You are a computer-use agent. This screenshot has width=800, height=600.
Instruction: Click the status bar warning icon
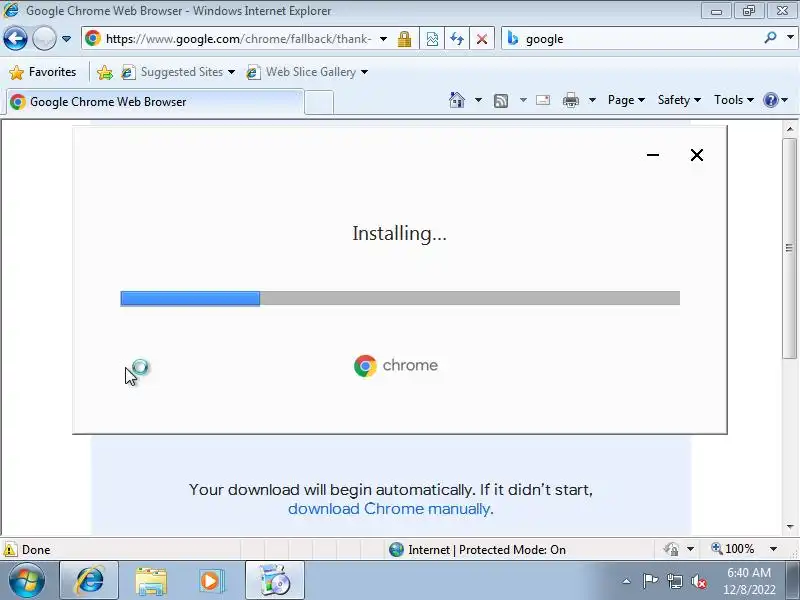point(10,549)
